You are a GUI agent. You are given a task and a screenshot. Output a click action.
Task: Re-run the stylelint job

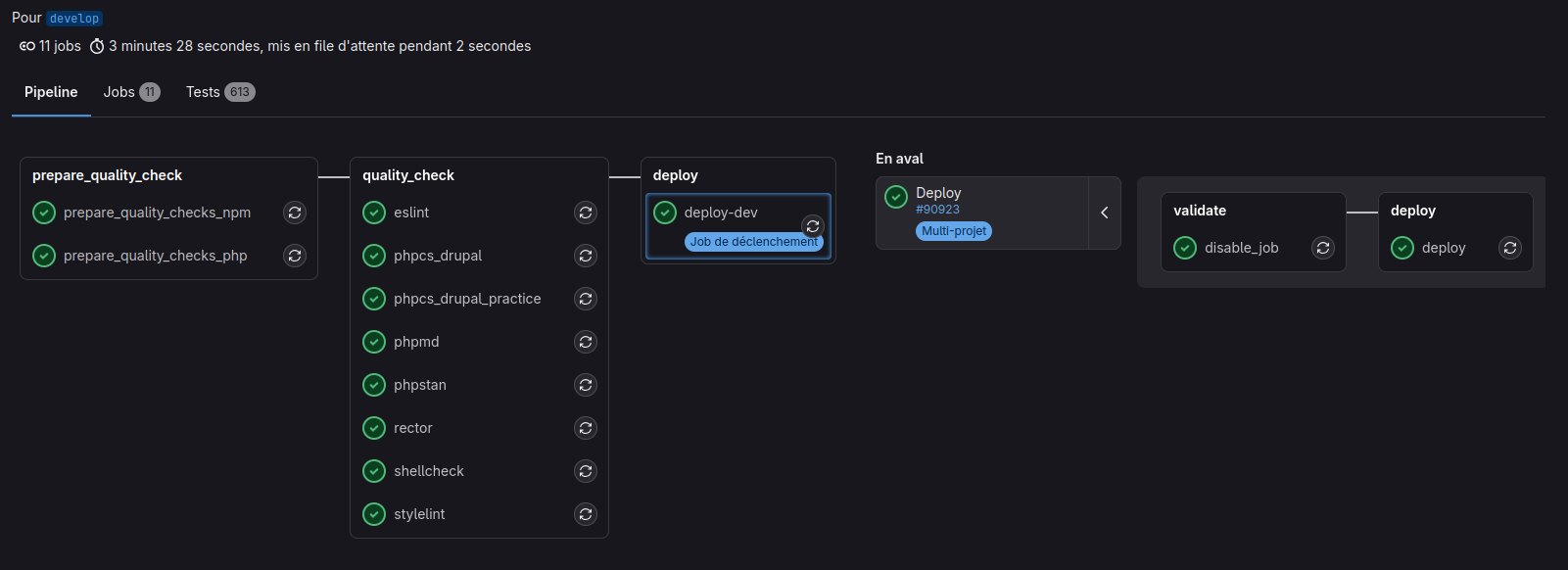(x=586, y=514)
